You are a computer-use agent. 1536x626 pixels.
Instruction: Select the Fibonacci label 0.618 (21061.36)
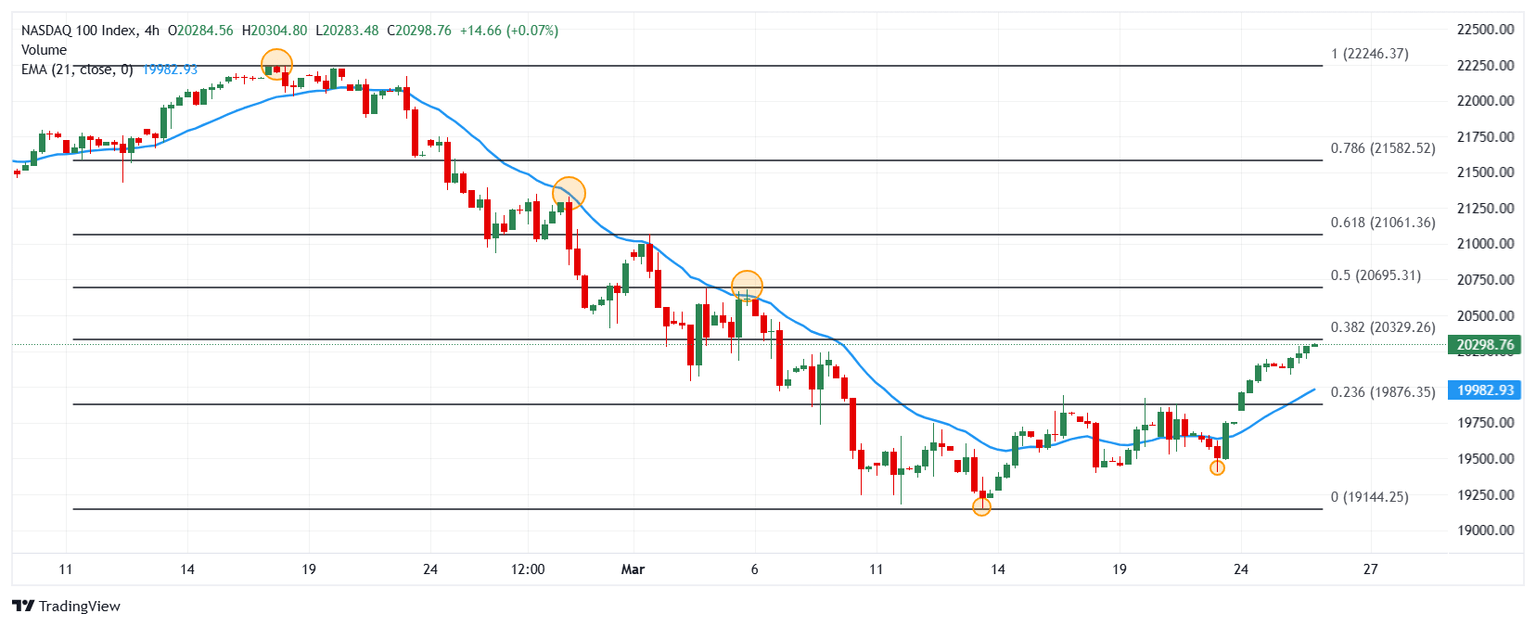(1383, 223)
